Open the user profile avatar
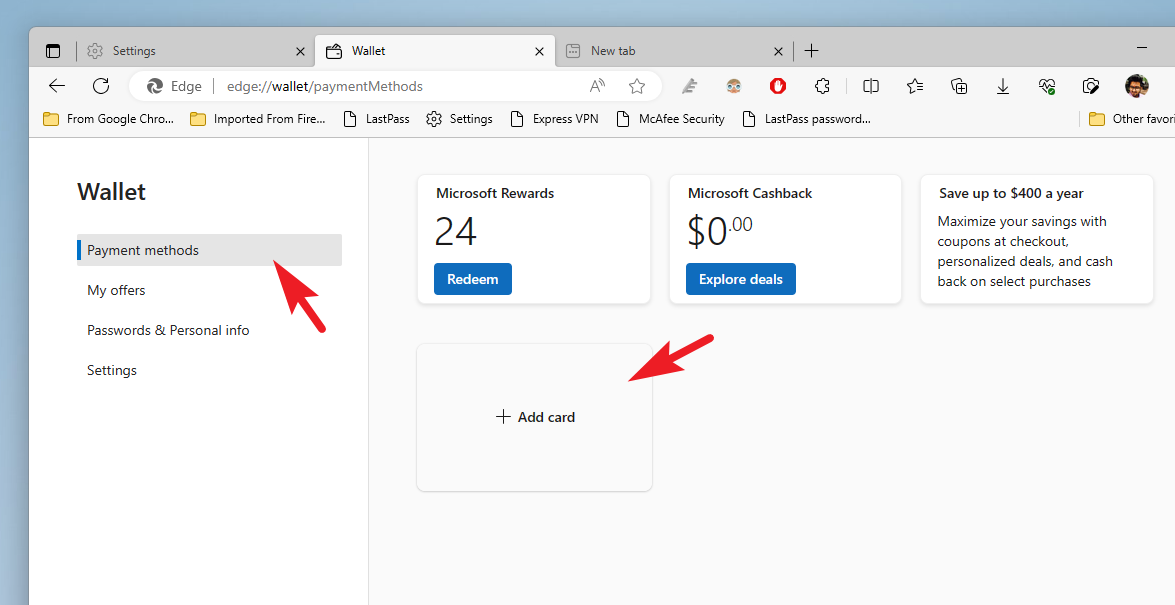 coord(1137,86)
